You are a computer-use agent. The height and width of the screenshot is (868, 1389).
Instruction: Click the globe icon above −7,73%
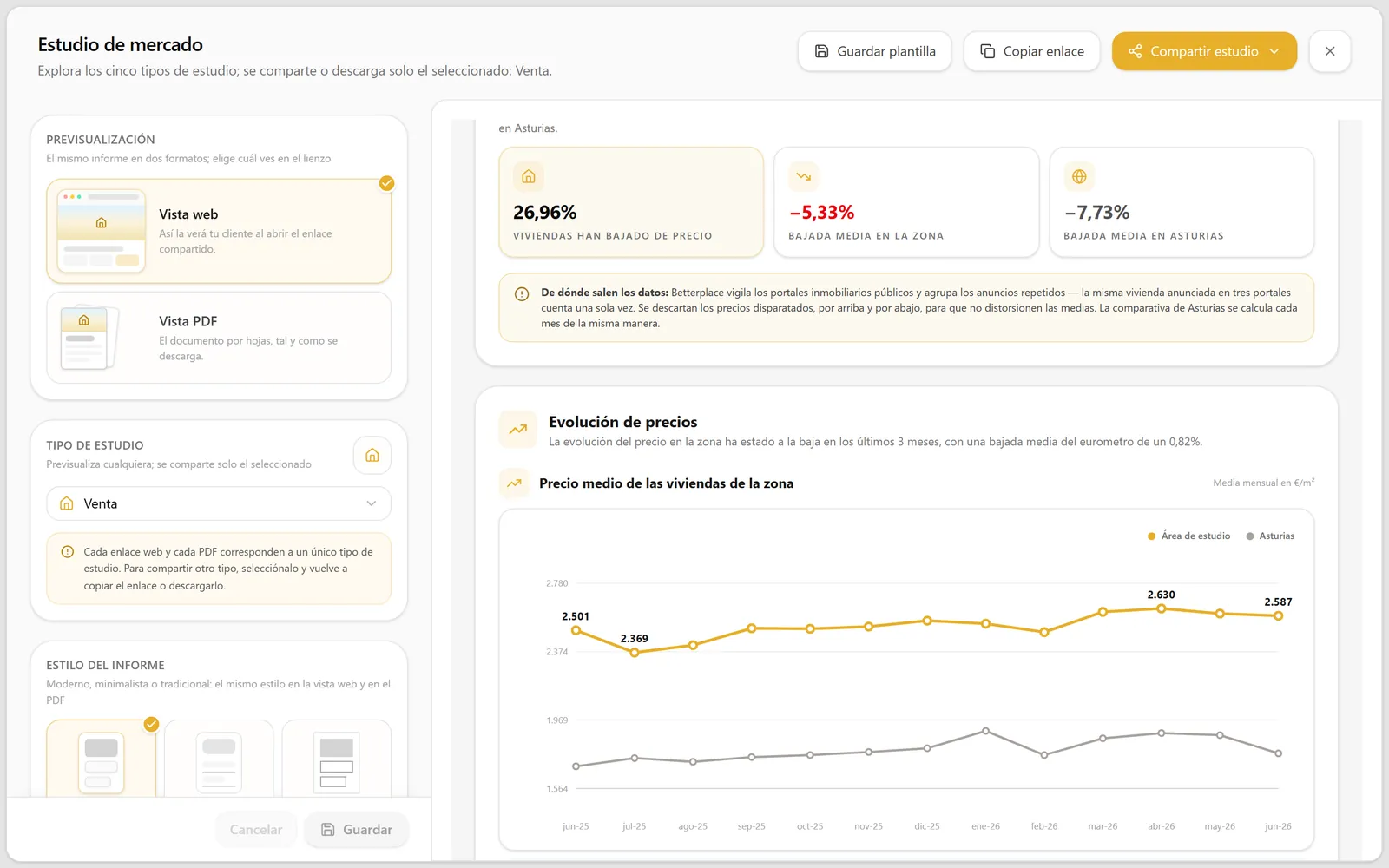tap(1079, 176)
